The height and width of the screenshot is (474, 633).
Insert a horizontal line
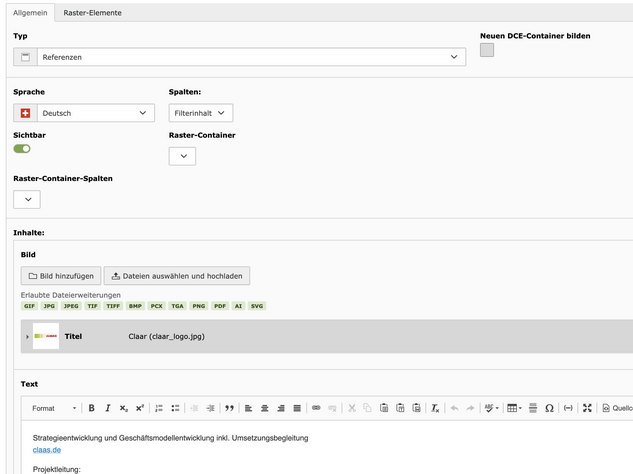533,408
